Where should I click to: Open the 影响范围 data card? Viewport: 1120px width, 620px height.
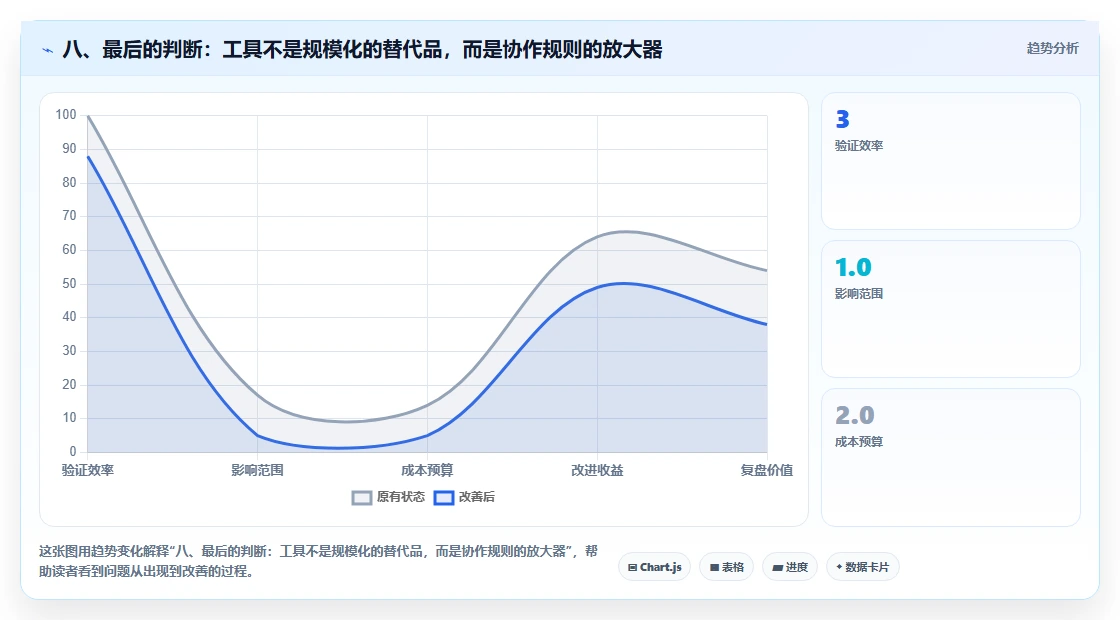point(951,309)
